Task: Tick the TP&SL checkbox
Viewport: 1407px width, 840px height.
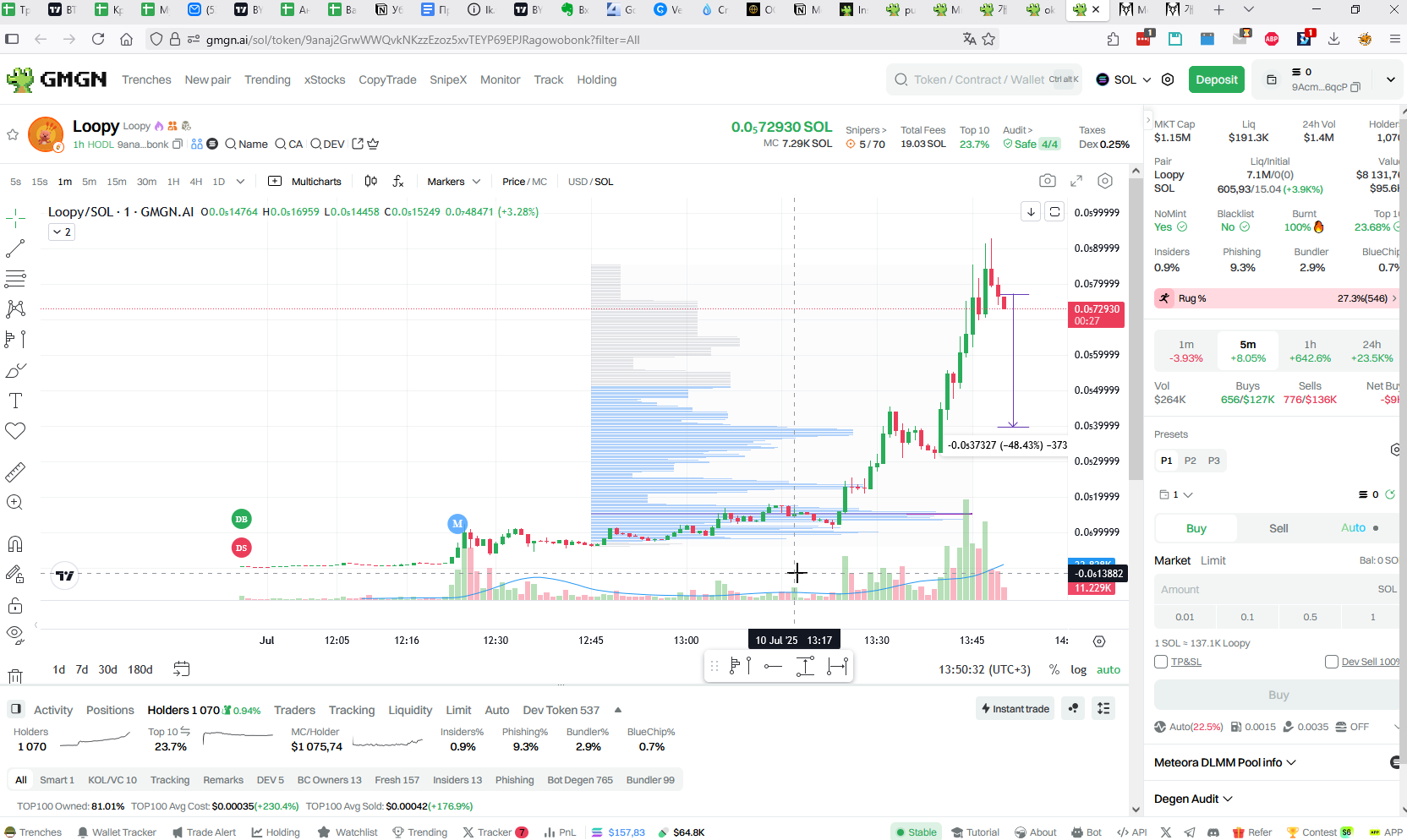Action: pos(1161,662)
